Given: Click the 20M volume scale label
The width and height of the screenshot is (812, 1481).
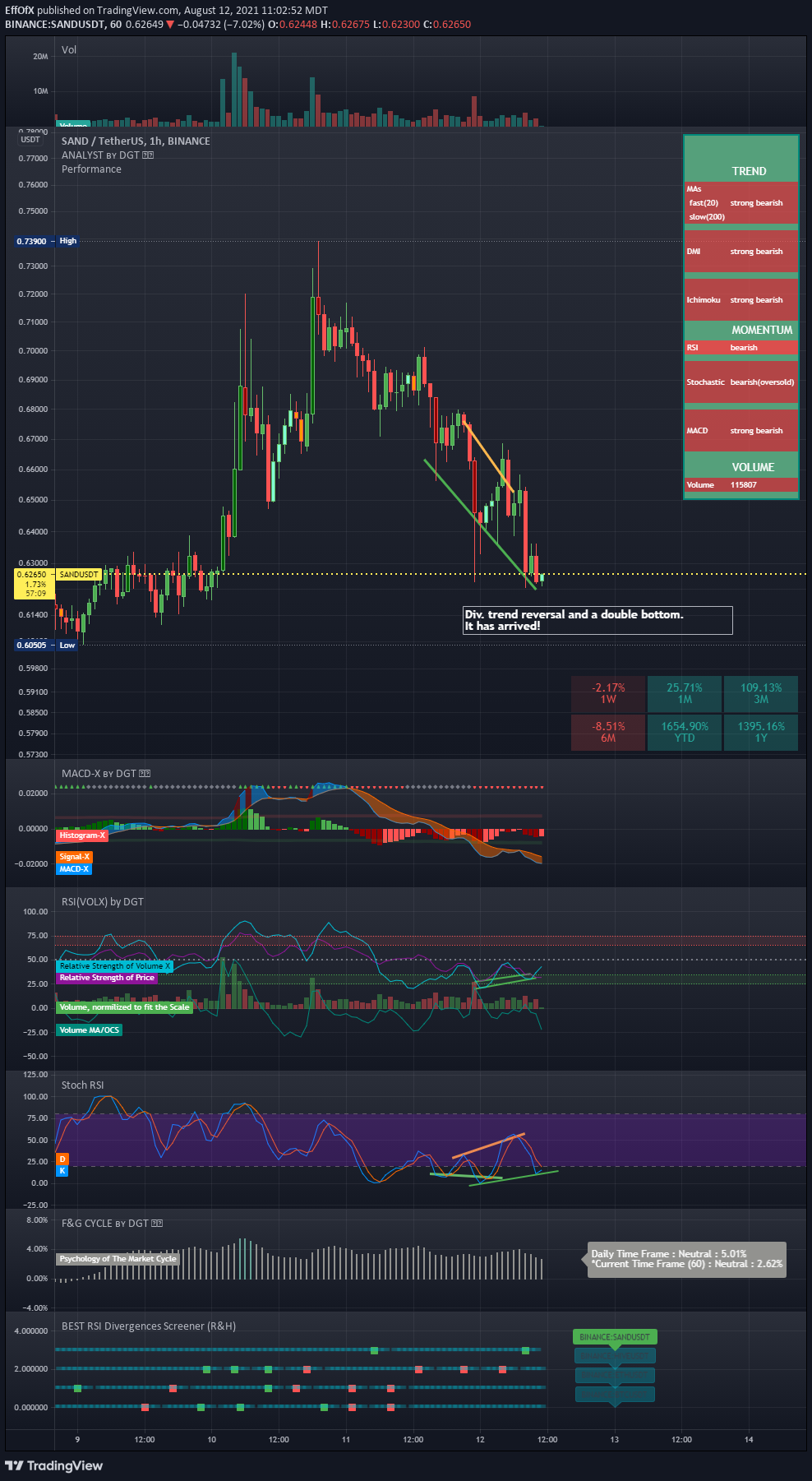Looking at the screenshot, I should 40,57.
